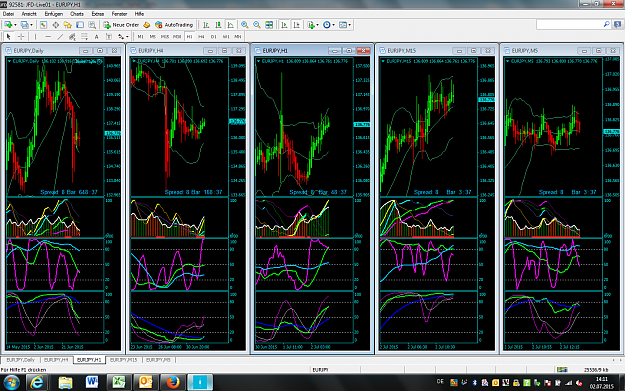This screenshot has height=391, width=625.
Task: Switch to the EURJPY,Daily bottom tab
Action: click(20, 360)
